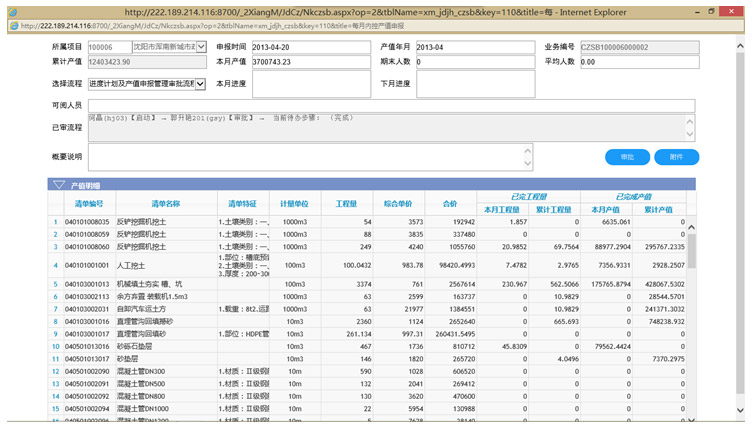The width and height of the screenshot is (753, 432).
Task: Click the page icon beside the address URL
Action: (14, 26)
